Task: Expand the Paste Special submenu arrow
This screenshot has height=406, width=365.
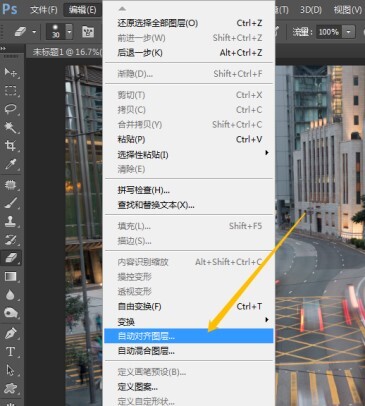Action: 266,153
